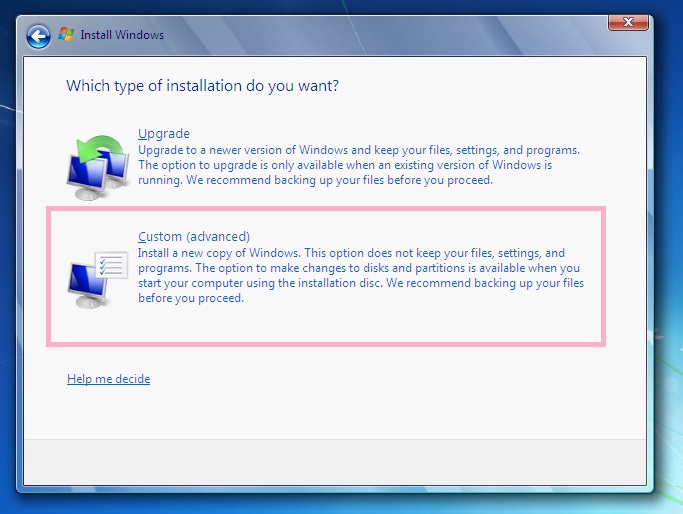
Task: Close the Install Windows dialog
Action: pyautogui.click(x=628, y=22)
